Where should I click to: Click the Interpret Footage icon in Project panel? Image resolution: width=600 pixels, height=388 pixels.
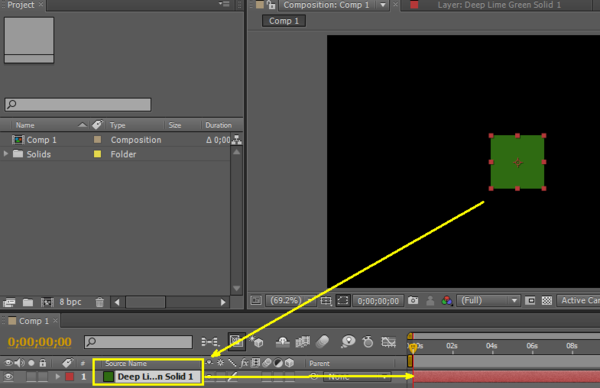(9, 302)
